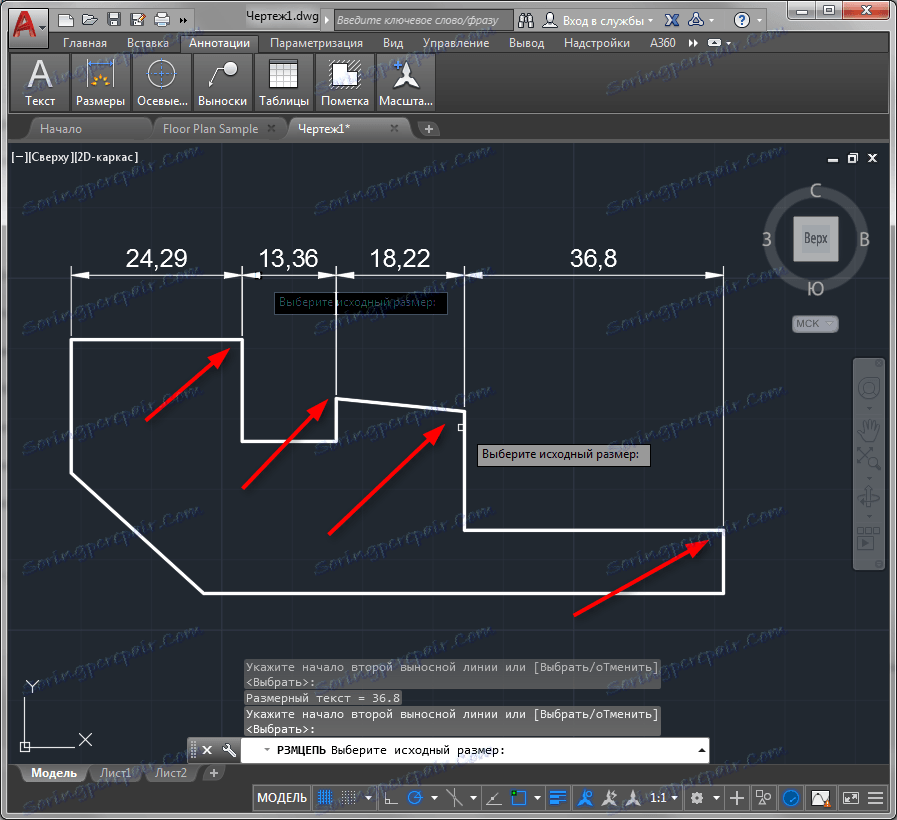Switch to the Лист2 layout tab
Screen dimensions: 897x820
170,773
